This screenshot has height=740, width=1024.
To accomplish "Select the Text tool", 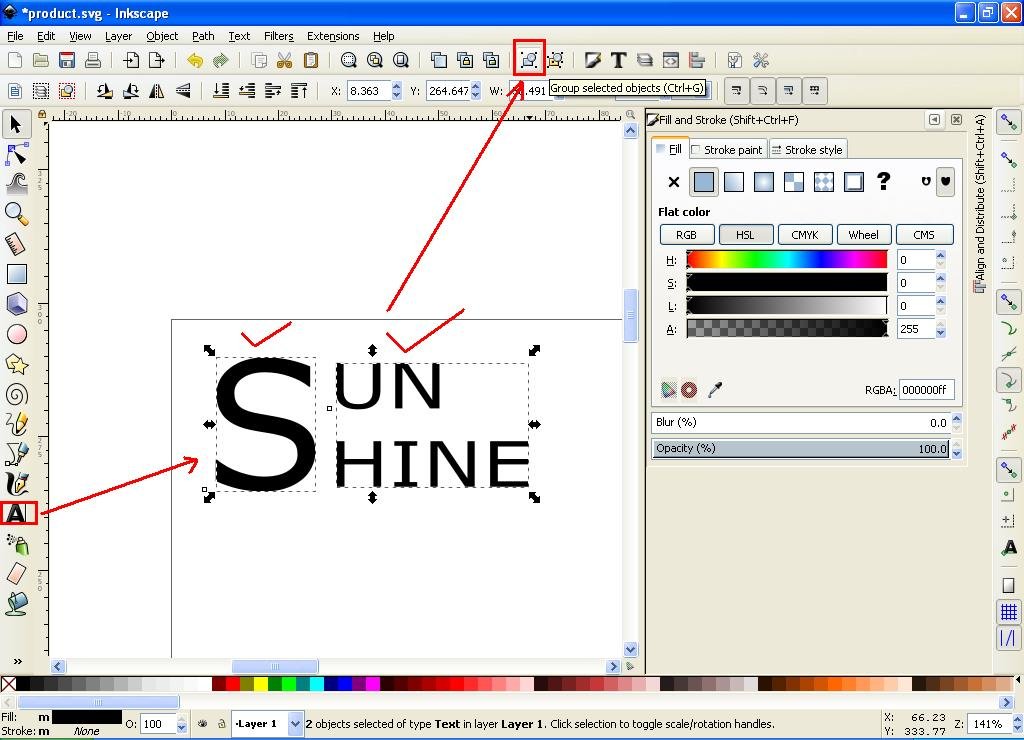I will pyautogui.click(x=17, y=514).
